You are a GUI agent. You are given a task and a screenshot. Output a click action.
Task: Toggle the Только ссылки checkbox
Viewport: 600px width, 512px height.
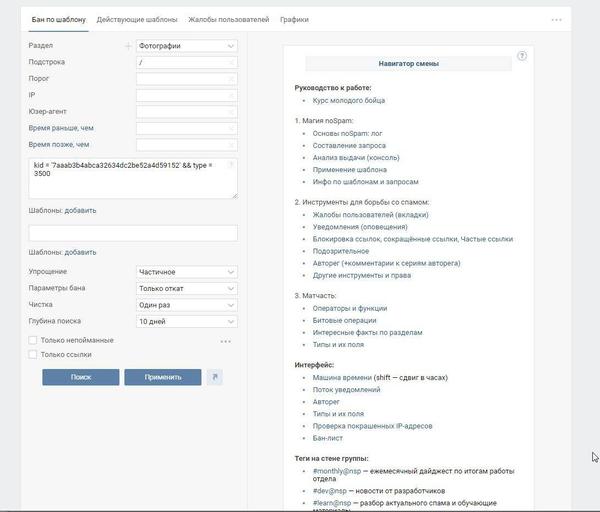pyautogui.click(x=34, y=354)
